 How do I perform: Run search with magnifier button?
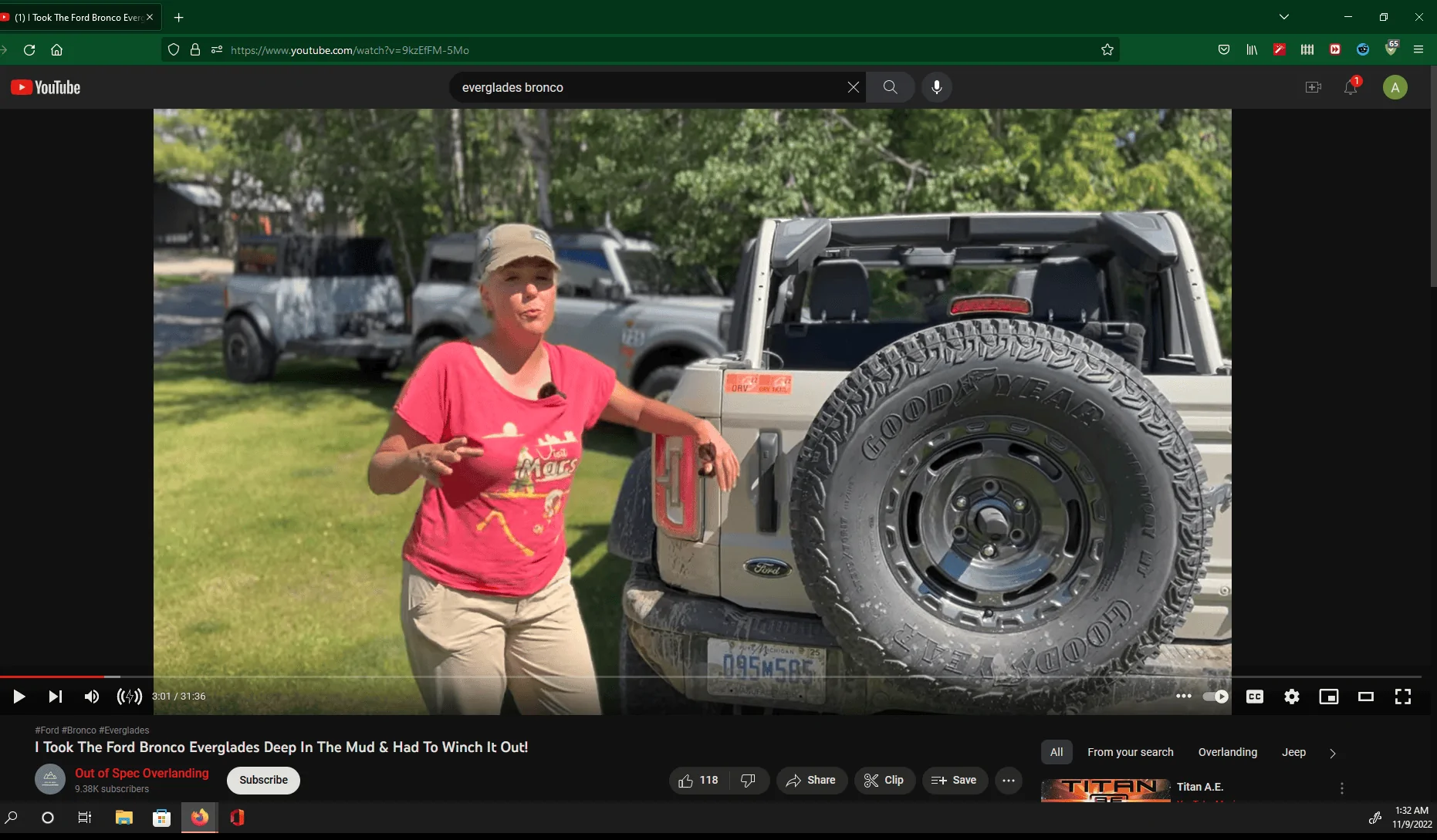[890, 87]
